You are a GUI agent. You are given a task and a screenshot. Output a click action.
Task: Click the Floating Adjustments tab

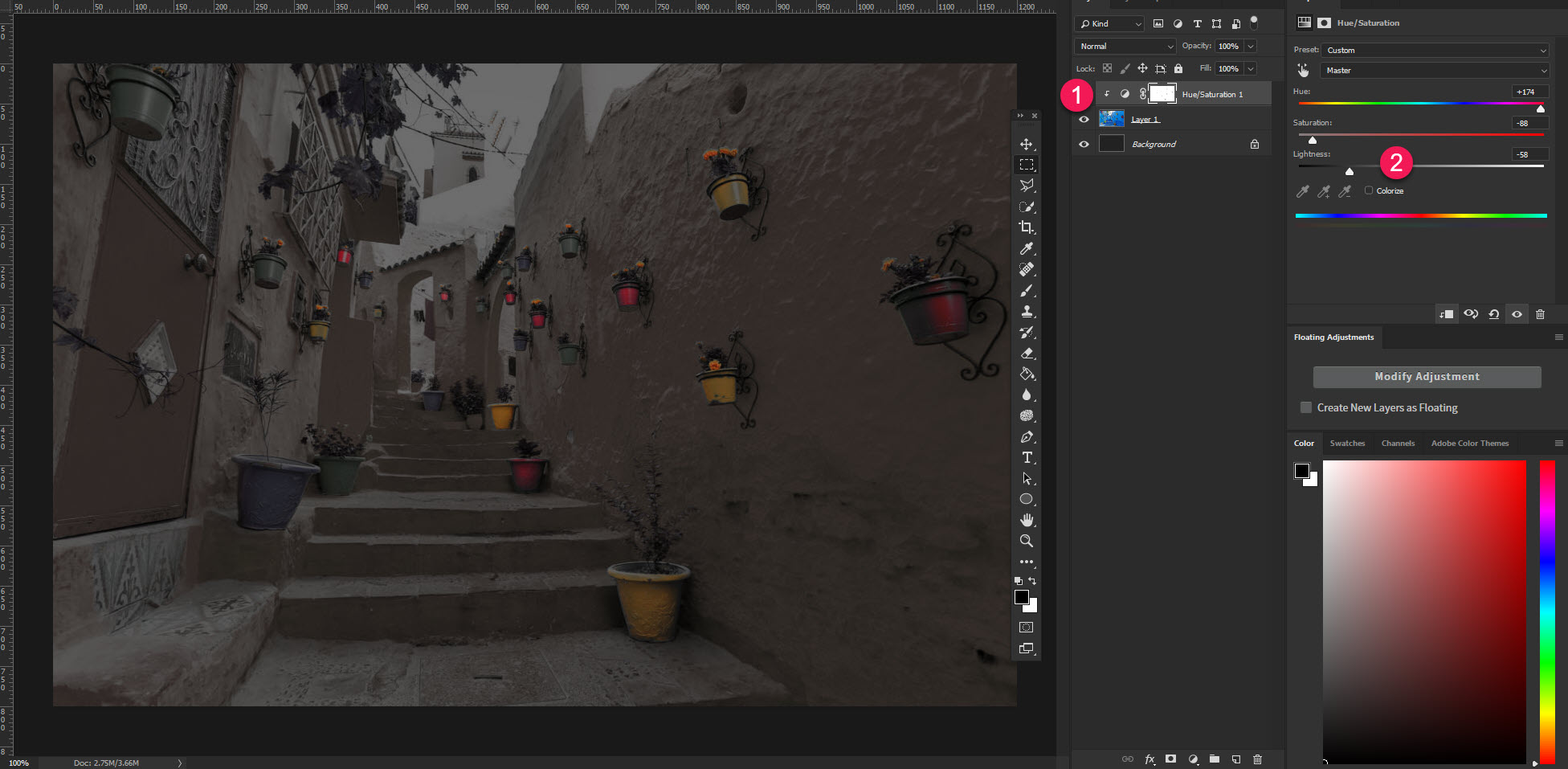[1333, 337]
